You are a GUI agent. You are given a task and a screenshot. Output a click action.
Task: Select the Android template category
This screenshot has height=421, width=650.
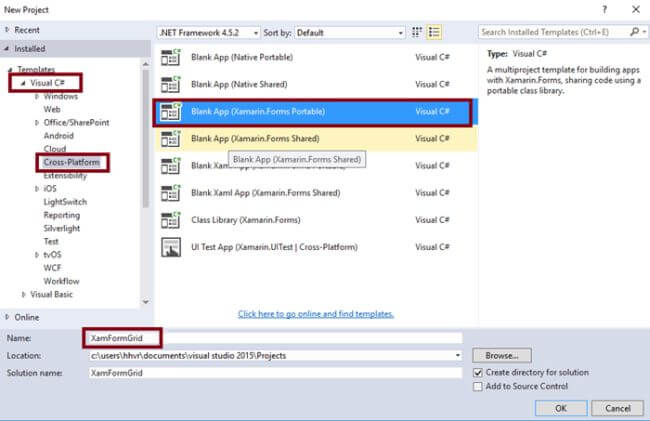[59, 136]
